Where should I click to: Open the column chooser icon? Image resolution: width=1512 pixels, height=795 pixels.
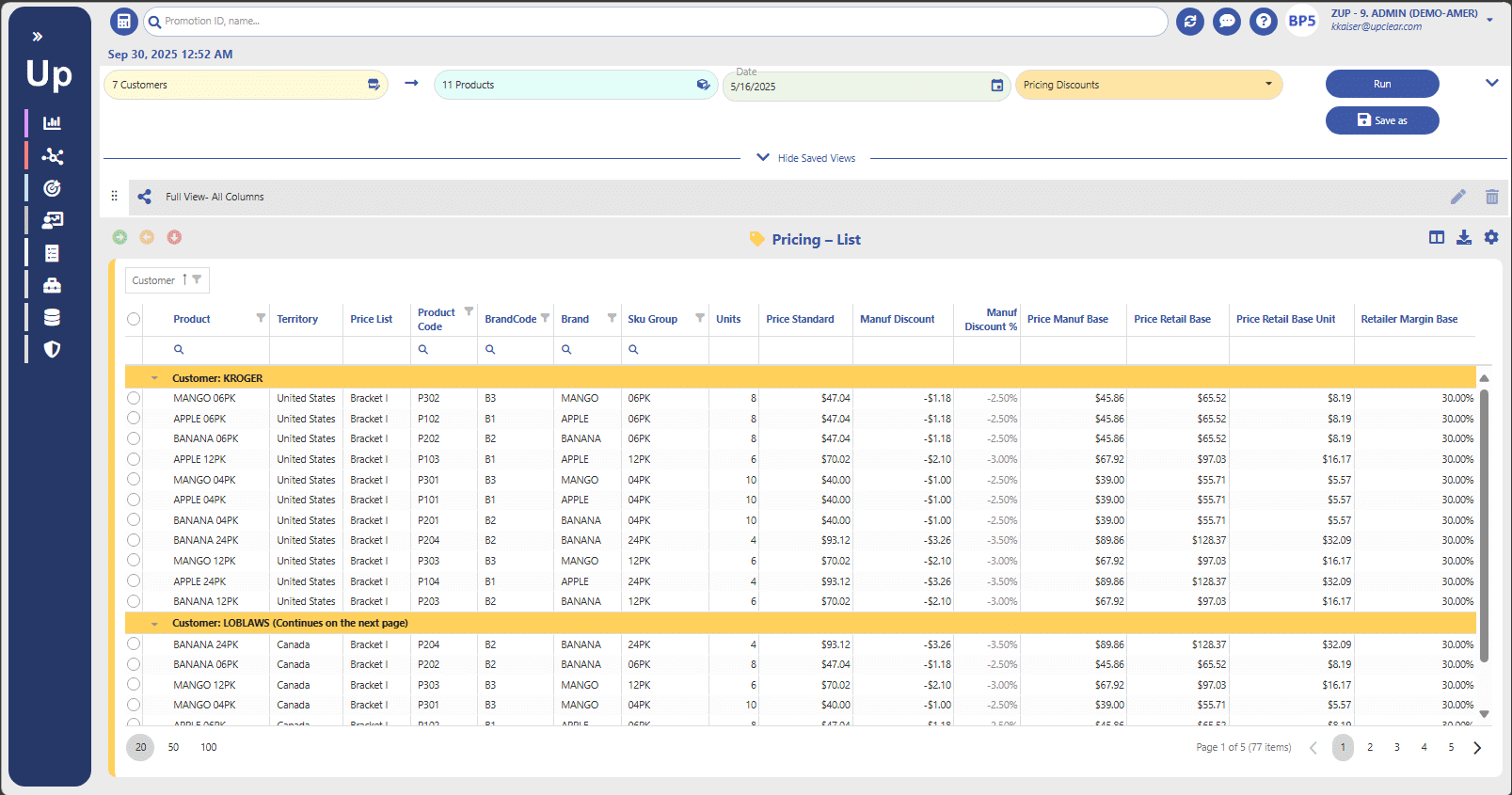pyautogui.click(x=1437, y=238)
